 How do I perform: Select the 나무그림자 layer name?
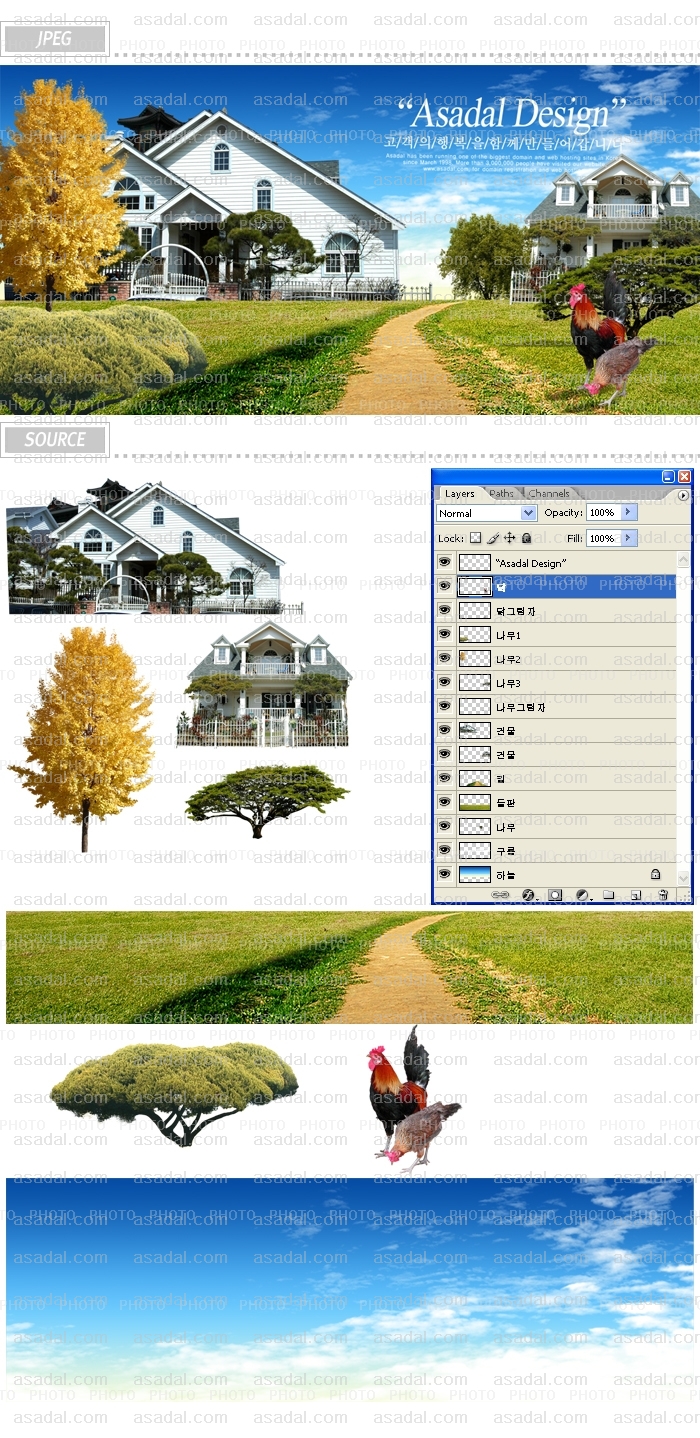(520, 707)
